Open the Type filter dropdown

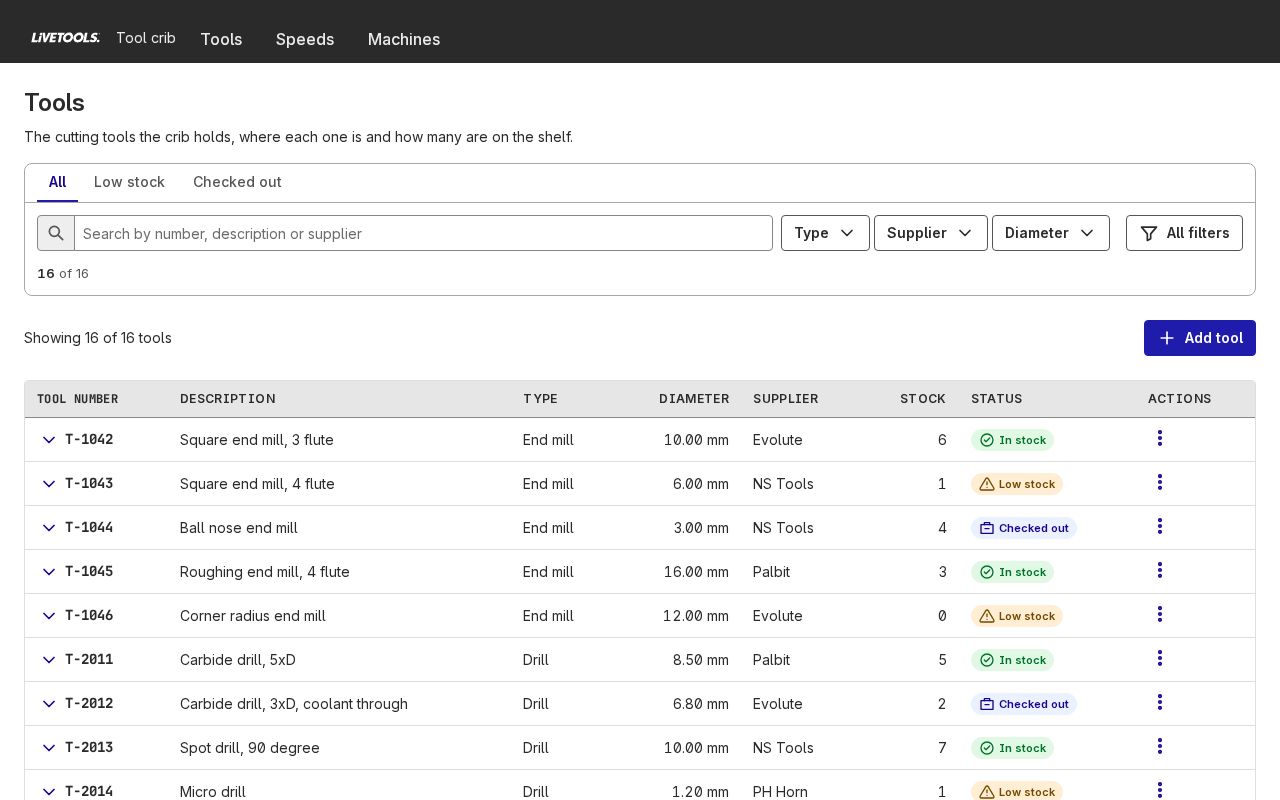click(825, 233)
